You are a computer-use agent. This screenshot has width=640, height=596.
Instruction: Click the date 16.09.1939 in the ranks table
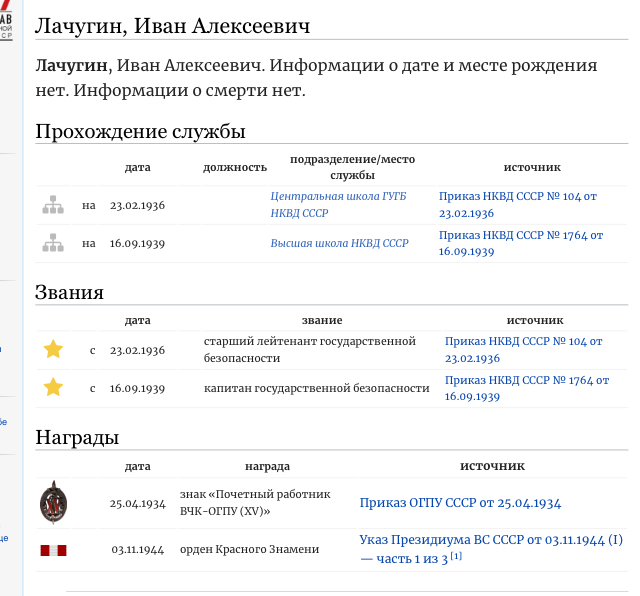[x=138, y=388]
